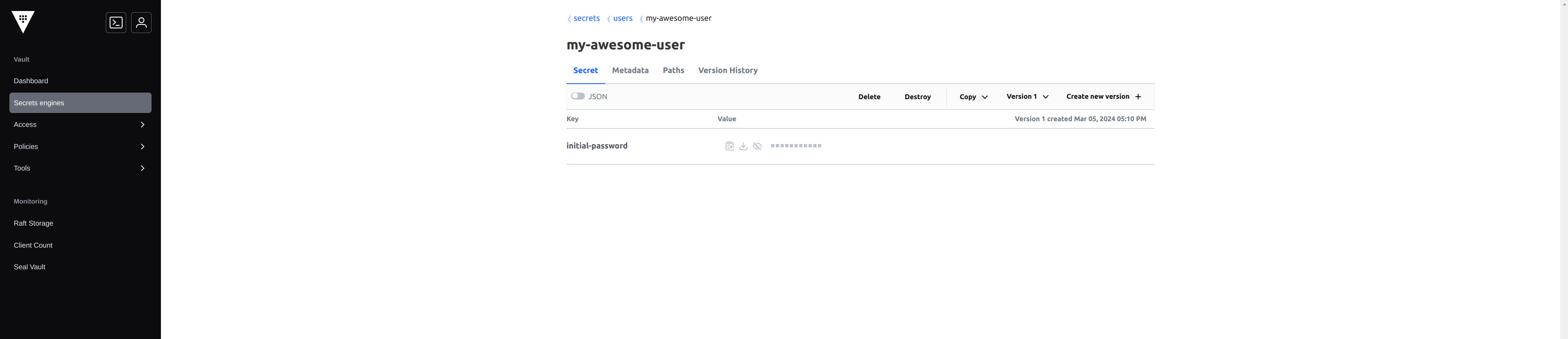Follow the users breadcrumb link
1568x339 pixels.
pyautogui.click(x=622, y=18)
